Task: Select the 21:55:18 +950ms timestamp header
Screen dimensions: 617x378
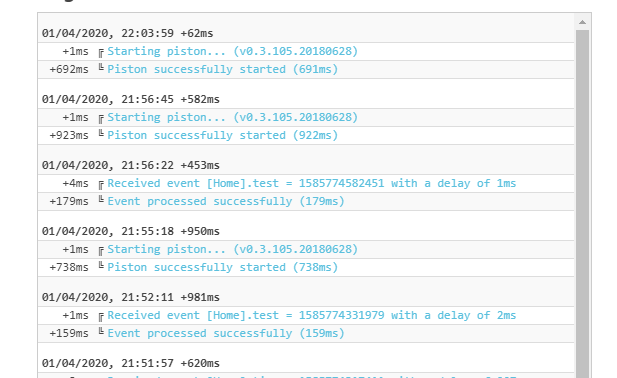Action: [131, 231]
